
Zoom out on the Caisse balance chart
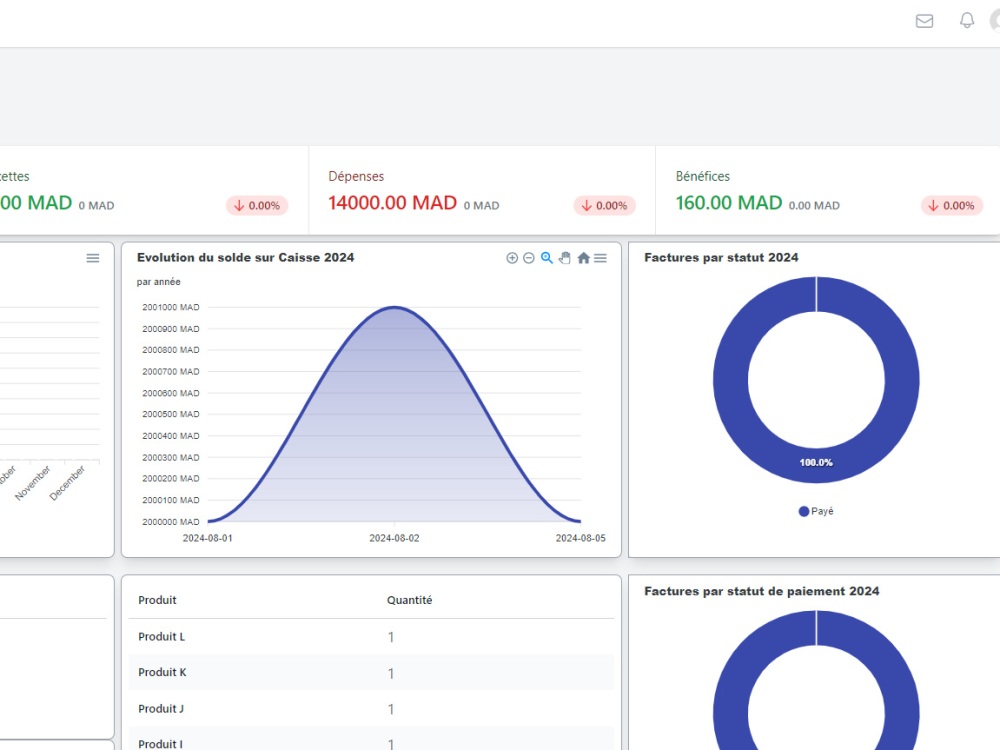tap(529, 258)
